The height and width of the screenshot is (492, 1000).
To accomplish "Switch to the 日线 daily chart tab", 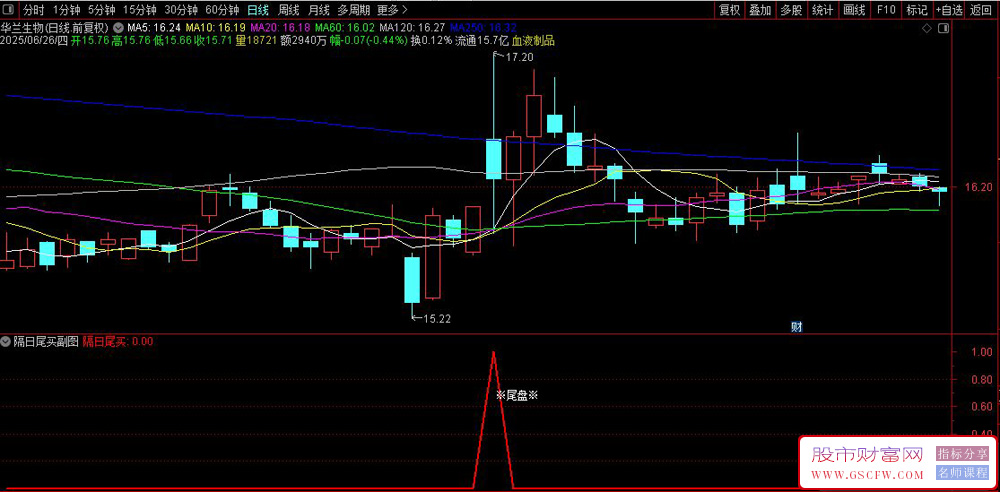I will click(258, 10).
